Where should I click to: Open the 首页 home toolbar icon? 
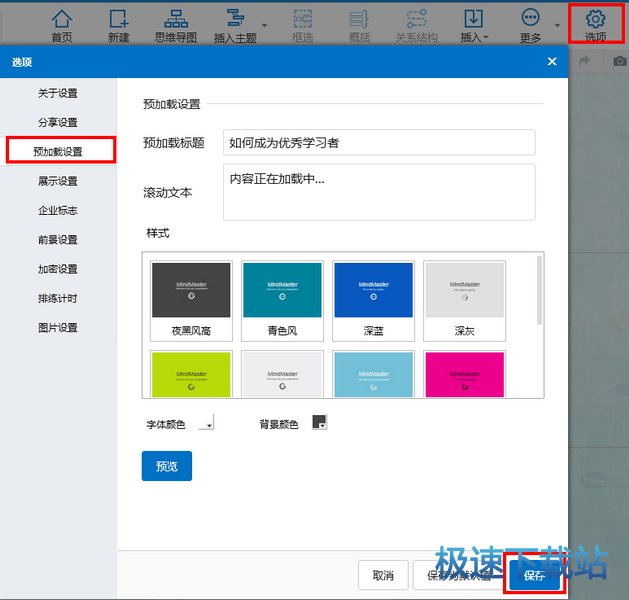click(62, 25)
